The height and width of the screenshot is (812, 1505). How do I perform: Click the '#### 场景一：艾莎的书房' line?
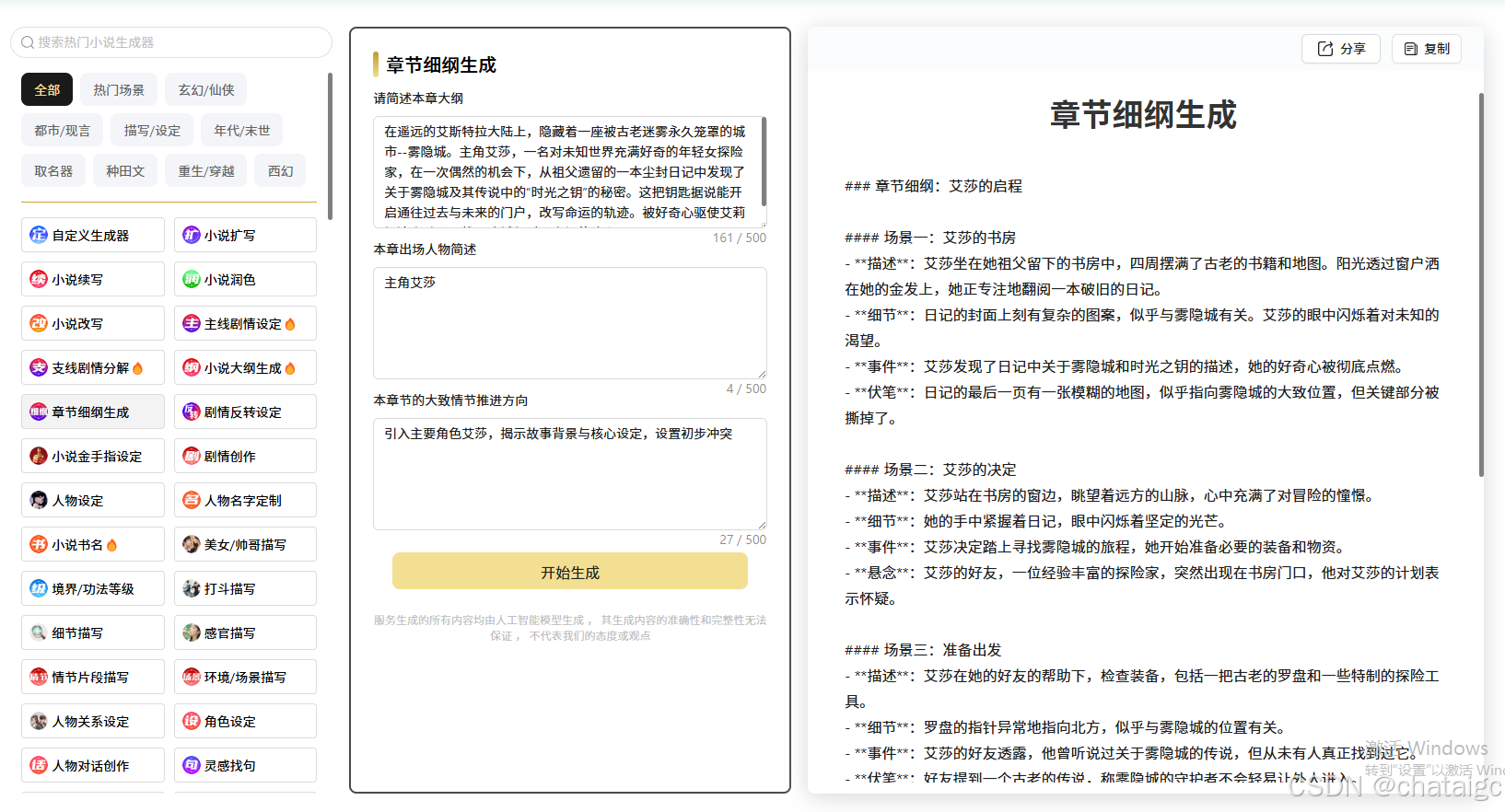pos(930,238)
